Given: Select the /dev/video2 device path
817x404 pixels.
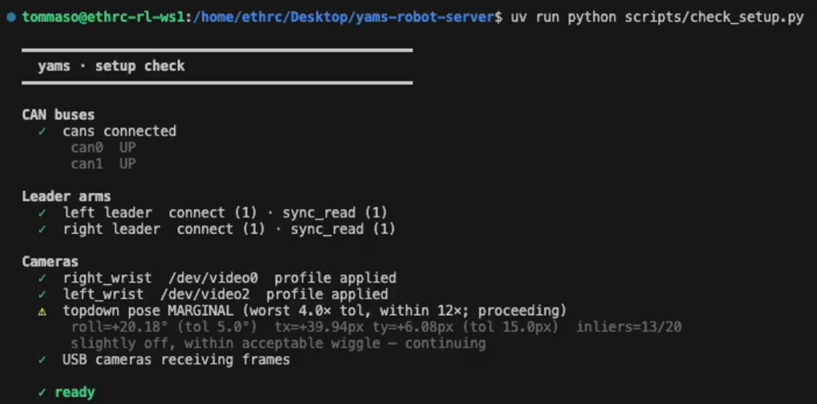Looking at the screenshot, I should (x=205, y=294).
